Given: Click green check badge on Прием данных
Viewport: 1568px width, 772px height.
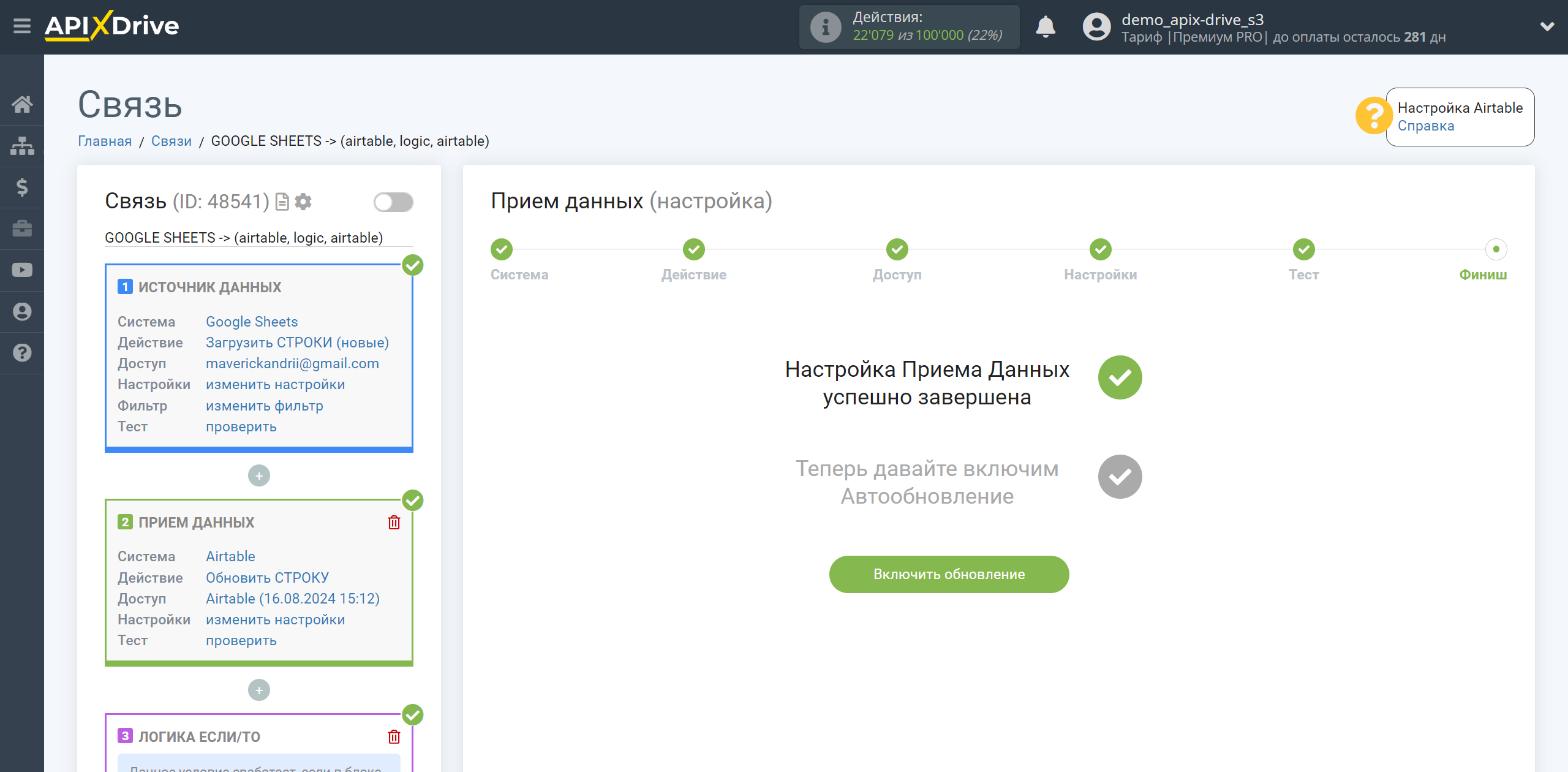Looking at the screenshot, I should [413, 501].
